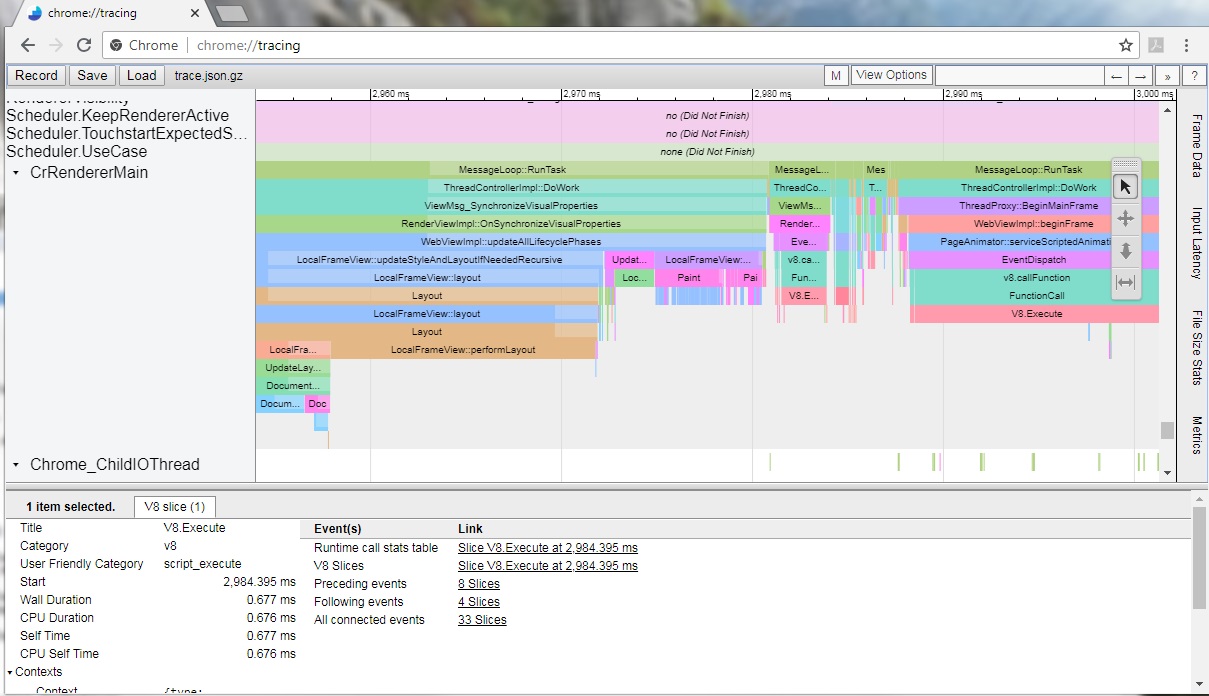The height and width of the screenshot is (696, 1209).
Task: Jump to next search result arrow
Action: coord(1141,76)
